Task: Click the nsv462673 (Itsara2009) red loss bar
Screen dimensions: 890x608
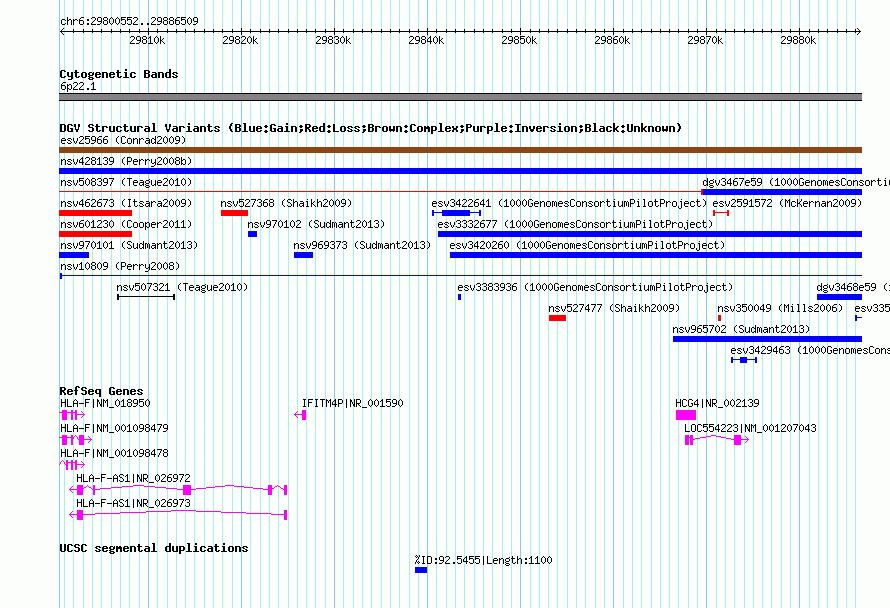Action: click(95, 213)
